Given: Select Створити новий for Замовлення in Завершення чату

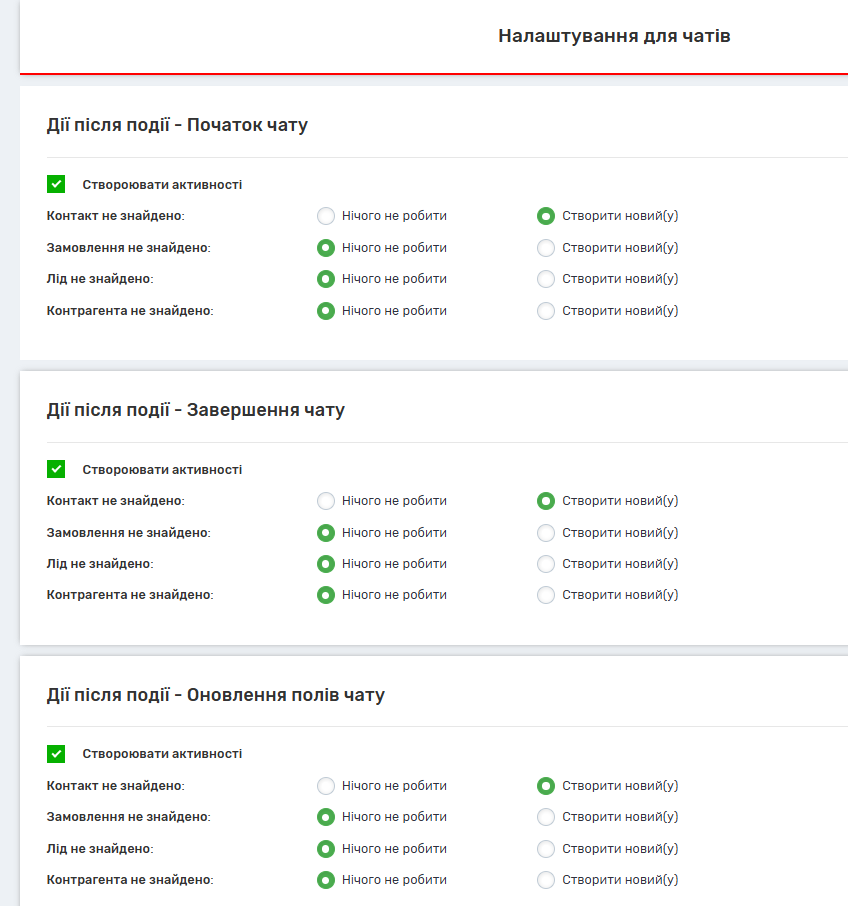Looking at the screenshot, I should click(546, 533).
